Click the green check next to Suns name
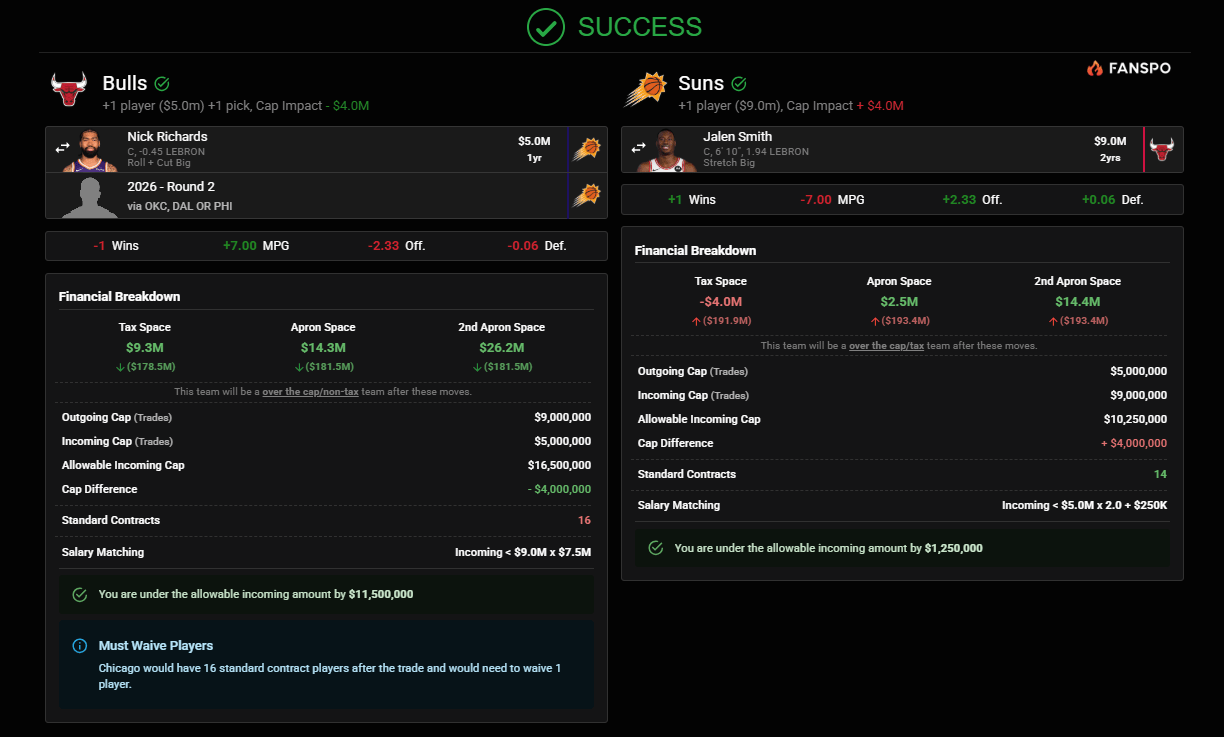 pyautogui.click(x=739, y=84)
